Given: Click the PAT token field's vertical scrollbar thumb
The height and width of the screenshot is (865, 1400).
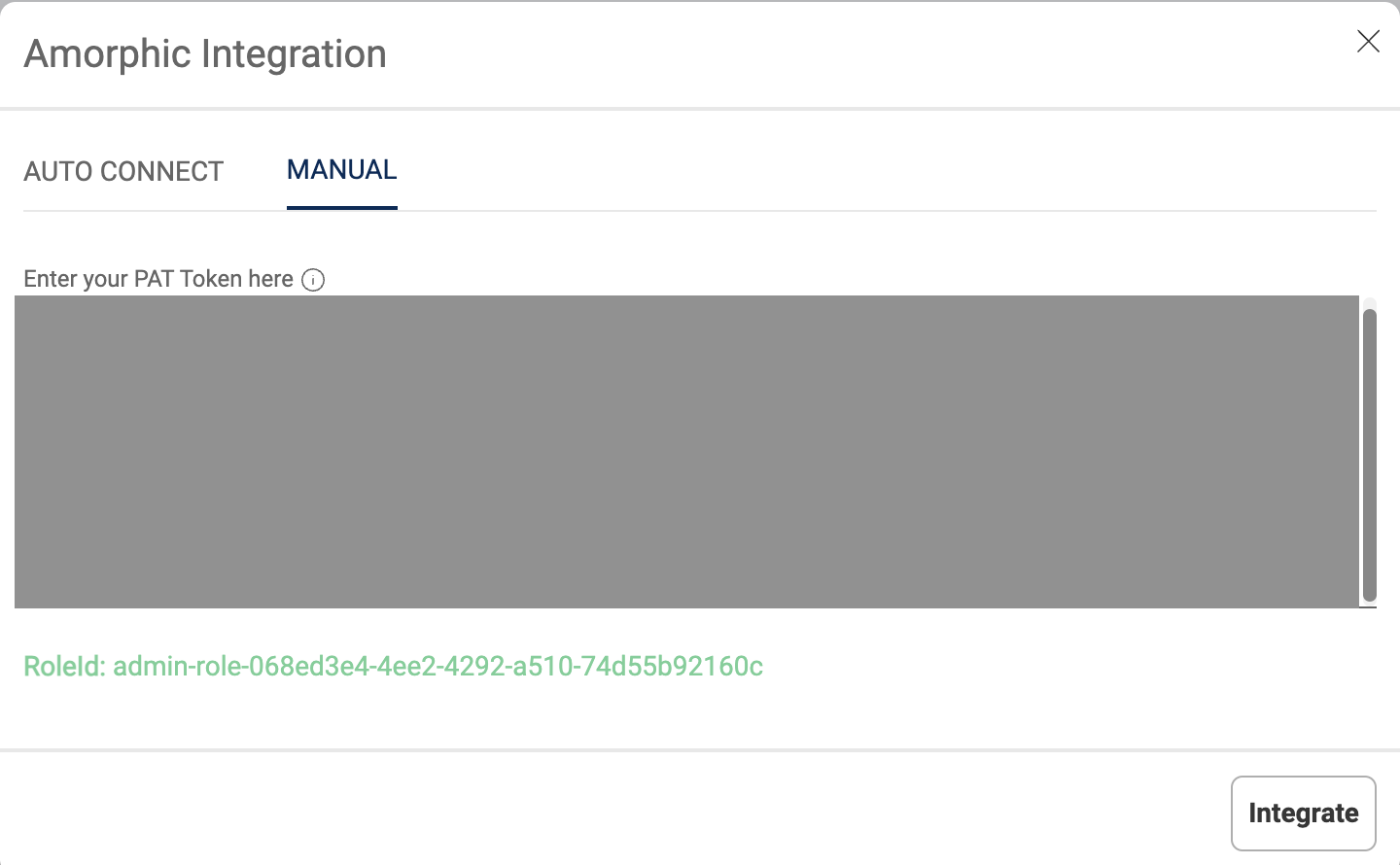Looking at the screenshot, I should [x=1370, y=455].
